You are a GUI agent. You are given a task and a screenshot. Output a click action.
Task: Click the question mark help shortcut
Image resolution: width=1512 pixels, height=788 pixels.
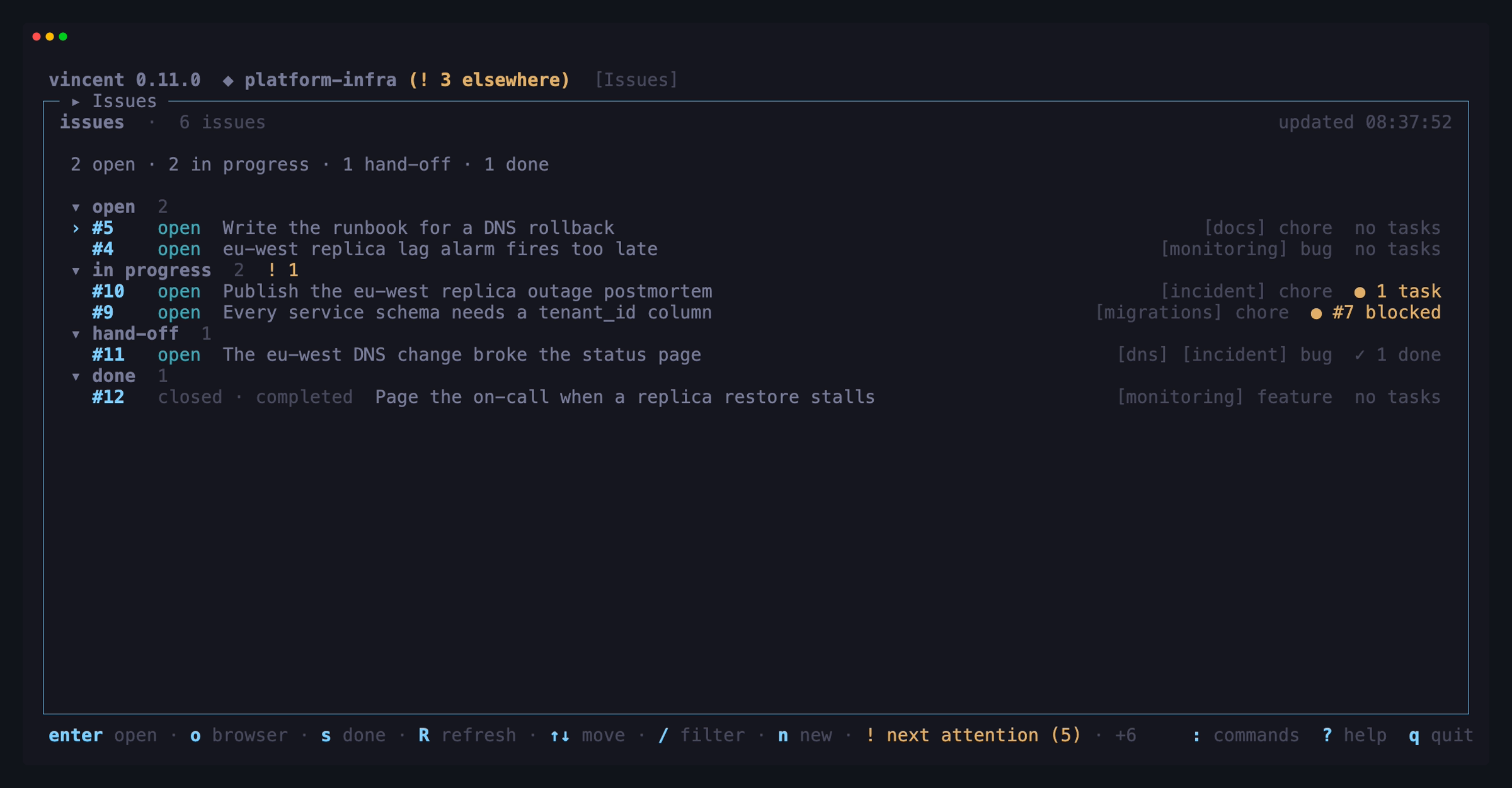(x=1354, y=736)
